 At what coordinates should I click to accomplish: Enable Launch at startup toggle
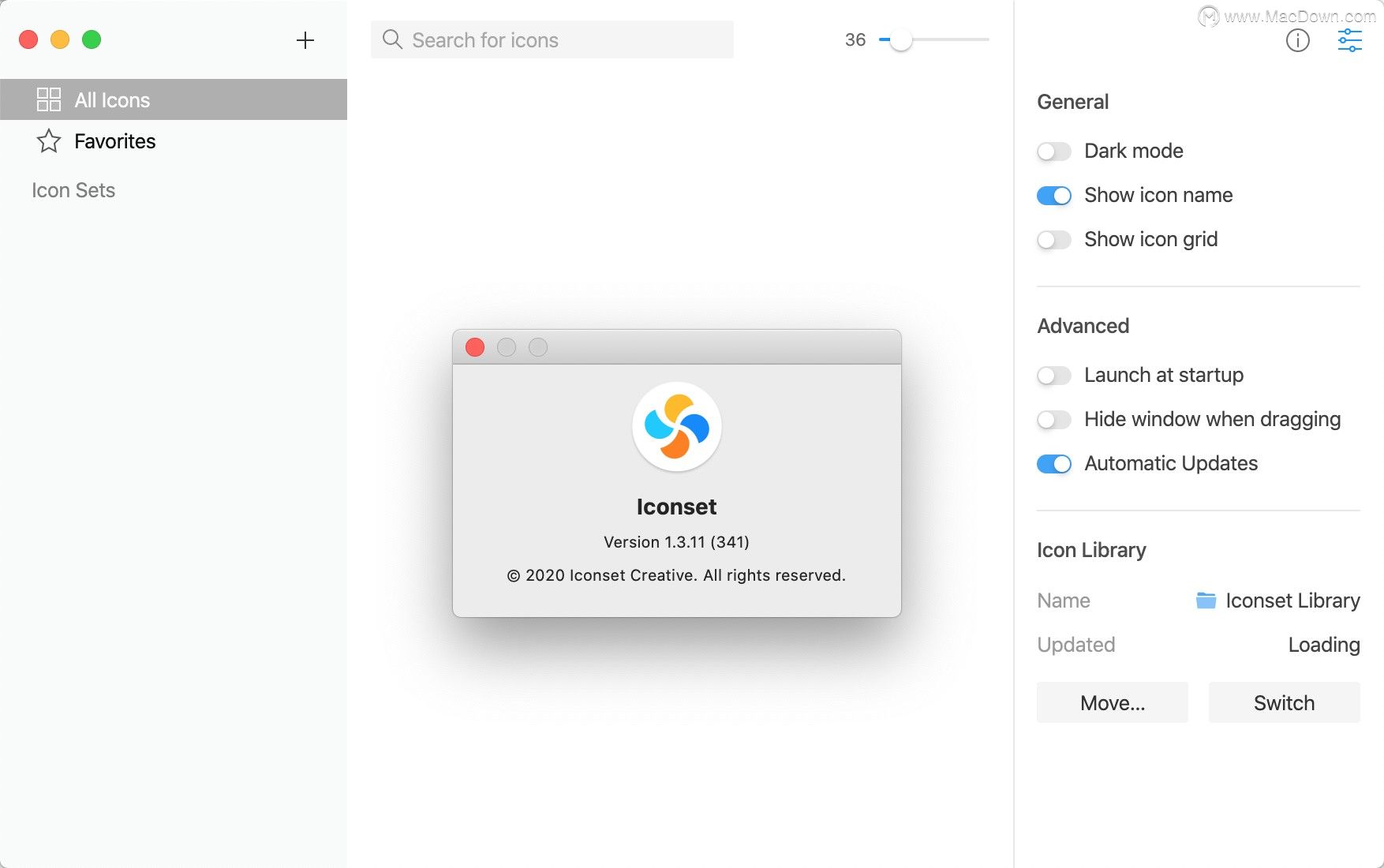tap(1054, 375)
